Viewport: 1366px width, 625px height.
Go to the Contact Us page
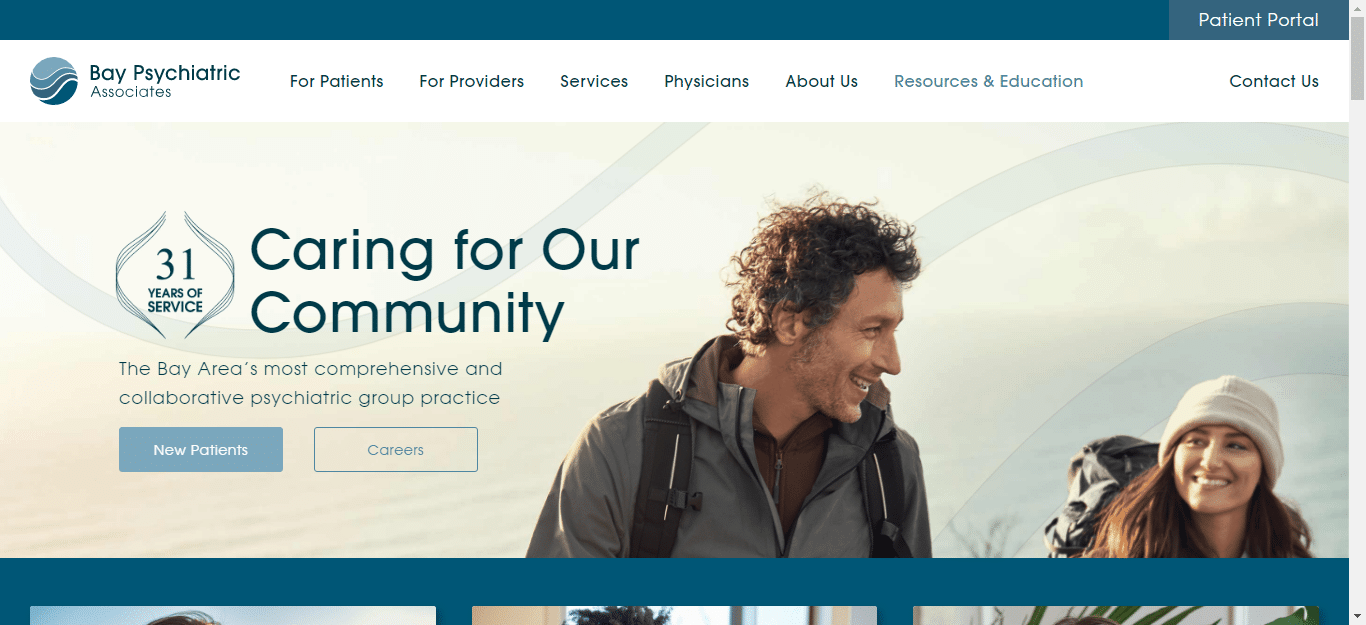(1274, 81)
